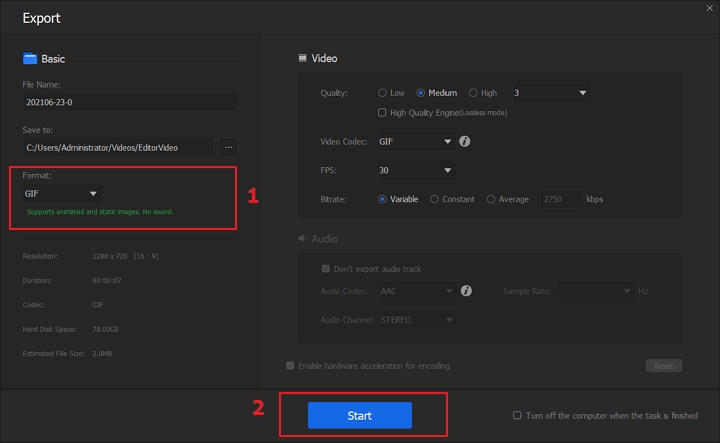
Task: Click the Save to path field
Action: [x=118, y=147]
